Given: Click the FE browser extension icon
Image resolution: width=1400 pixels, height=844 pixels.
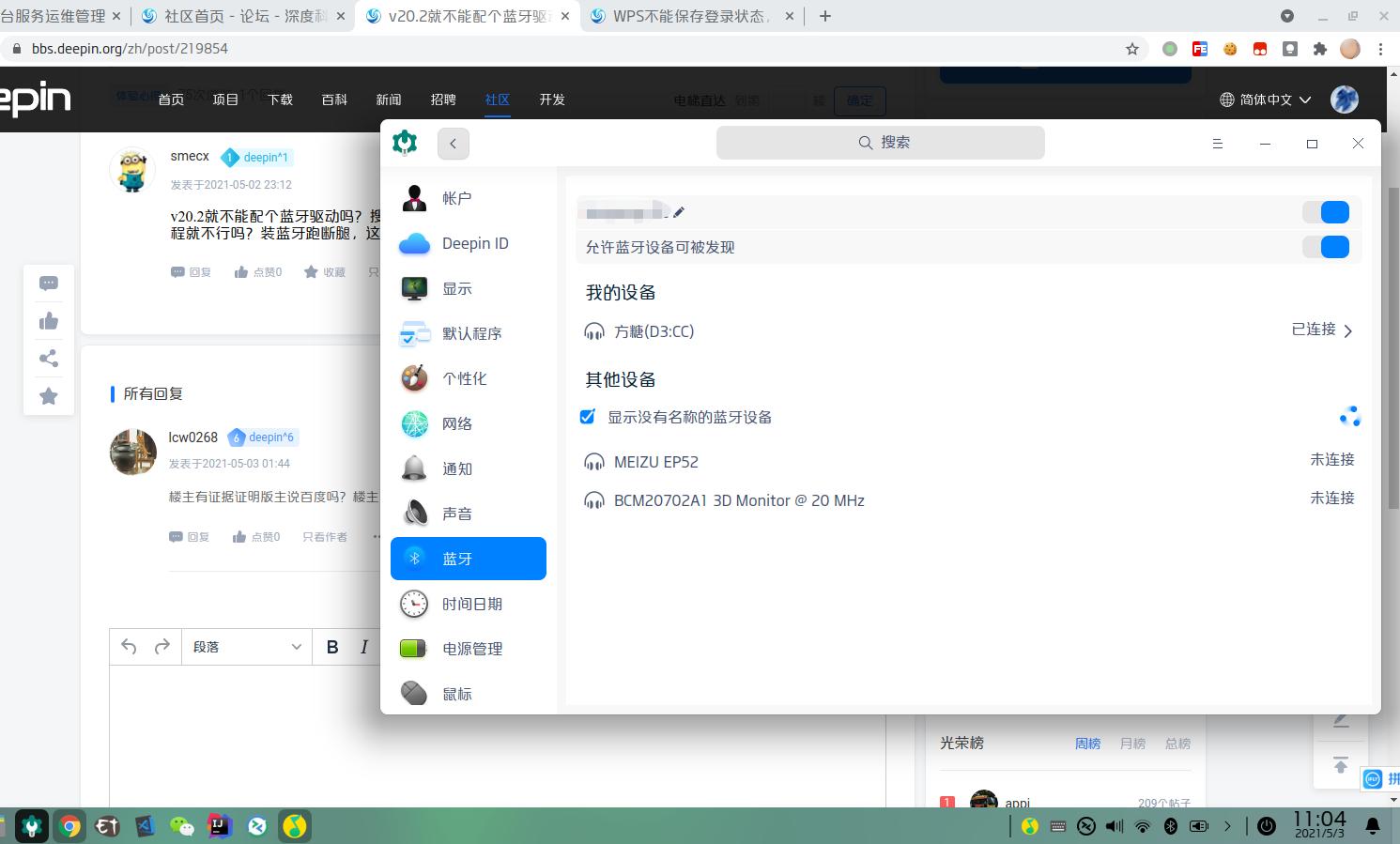Looking at the screenshot, I should pos(1200,49).
